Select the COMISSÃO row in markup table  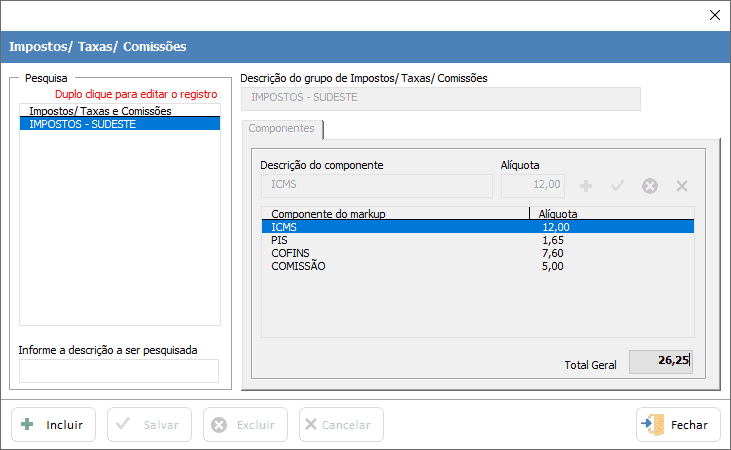point(477,266)
